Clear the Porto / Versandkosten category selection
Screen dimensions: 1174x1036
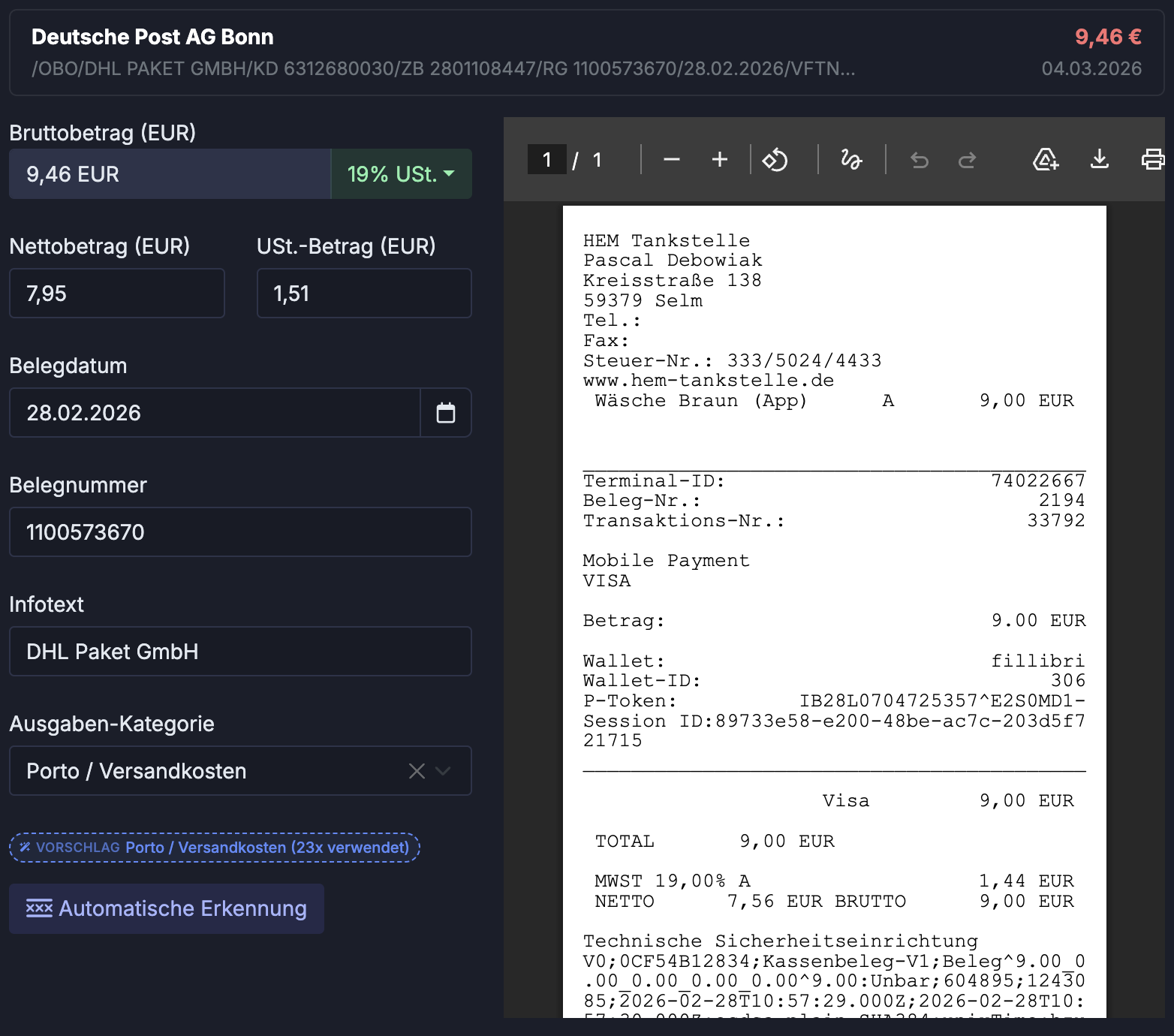point(417,771)
